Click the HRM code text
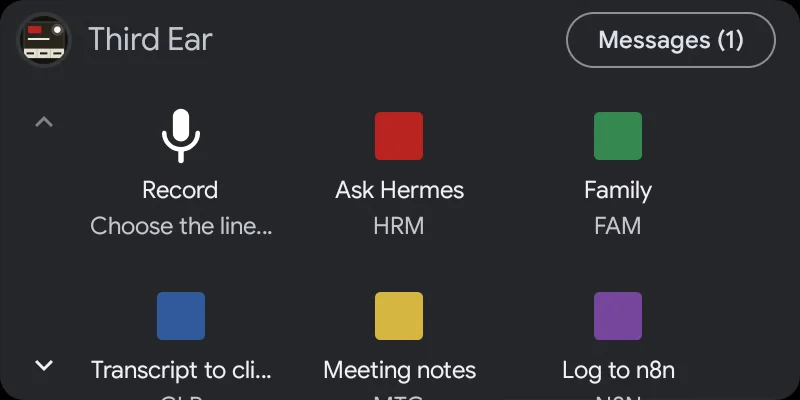Viewport: 800px width, 400px height. pos(399,227)
